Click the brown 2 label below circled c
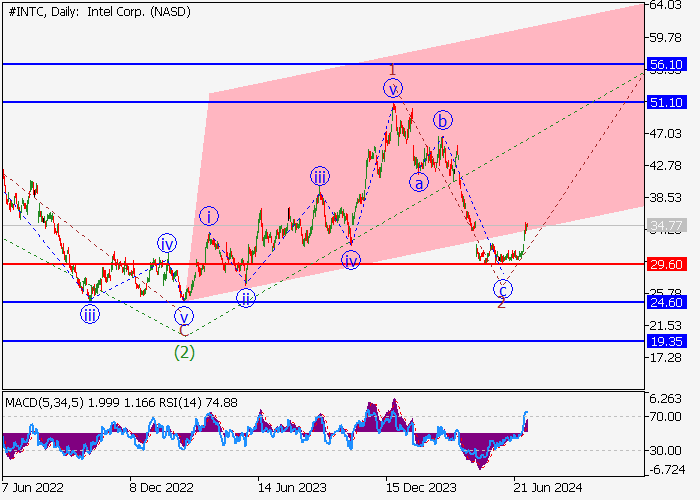 501,303
